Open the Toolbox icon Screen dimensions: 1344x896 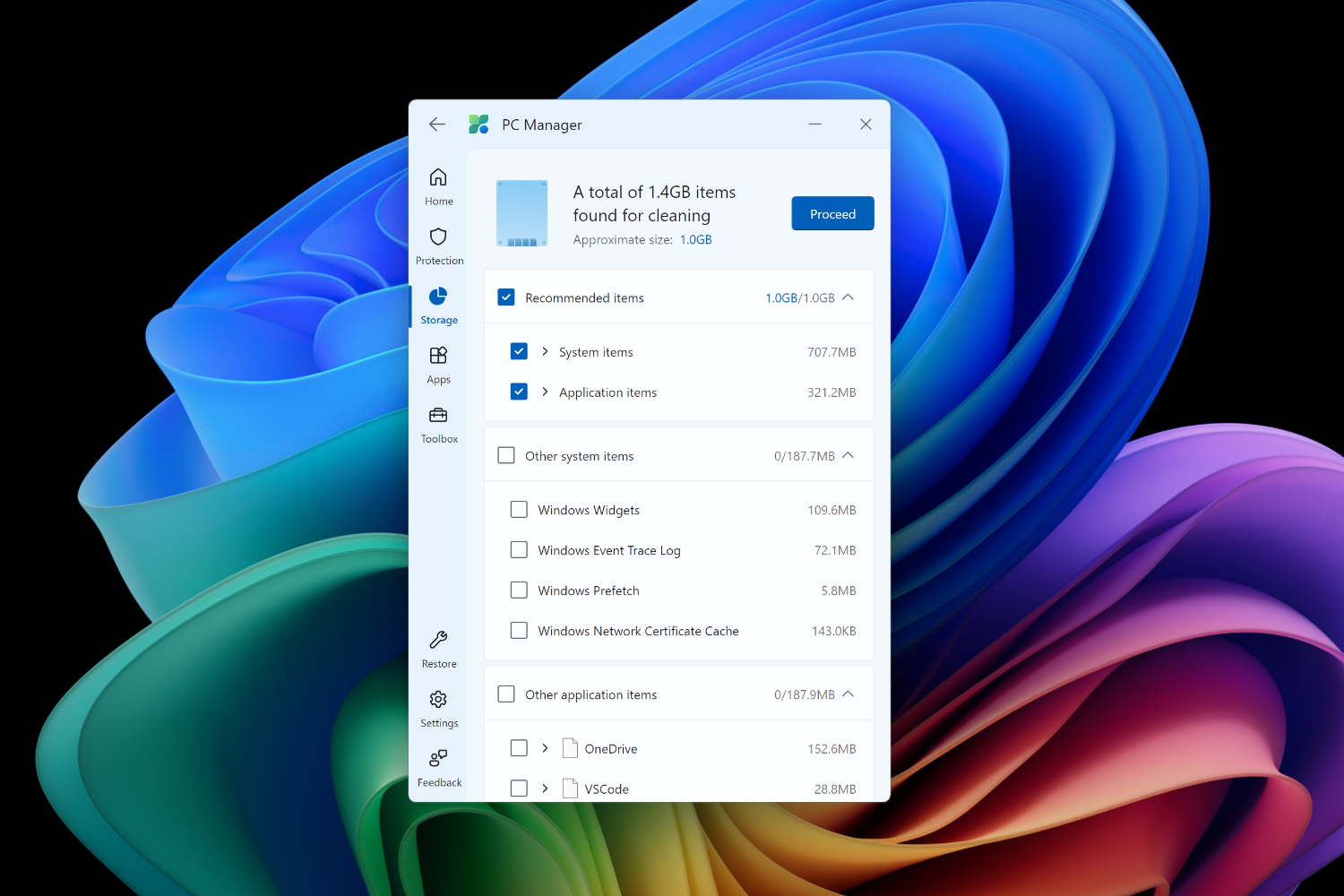pyautogui.click(x=438, y=415)
